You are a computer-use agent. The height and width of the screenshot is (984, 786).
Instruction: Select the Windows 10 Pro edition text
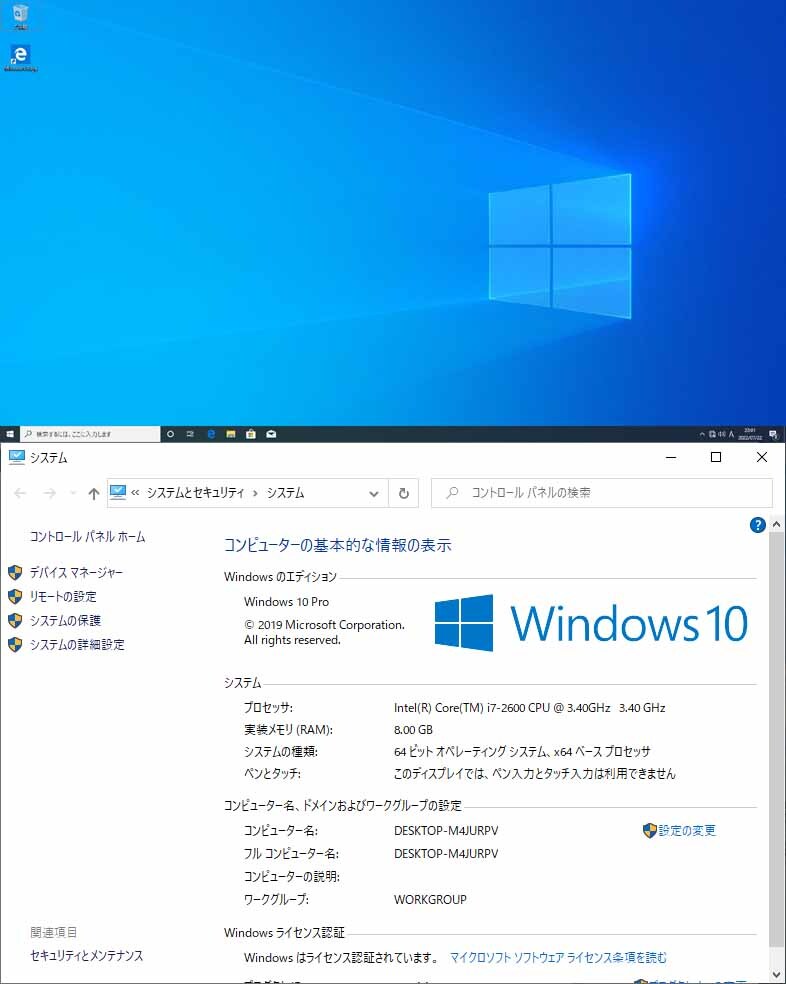pyautogui.click(x=286, y=601)
